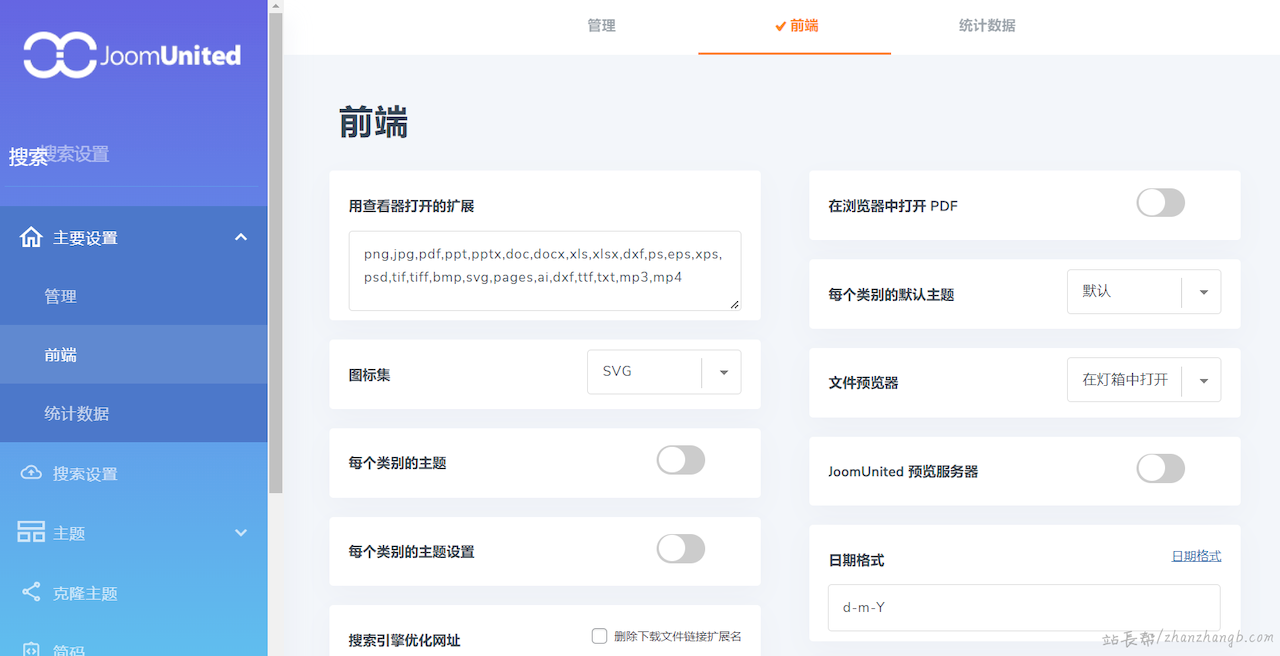The height and width of the screenshot is (656, 1280).
Task: Click the share icon beside 克隆主题
Action: click(31, 592)
